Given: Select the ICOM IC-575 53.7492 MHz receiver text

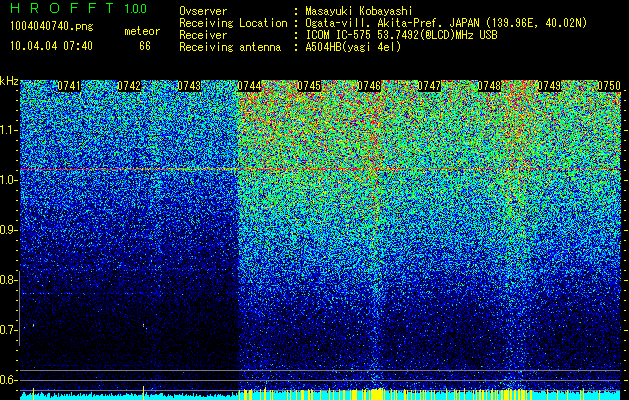Looking at the screenshot, I should [x=401, y=35].
